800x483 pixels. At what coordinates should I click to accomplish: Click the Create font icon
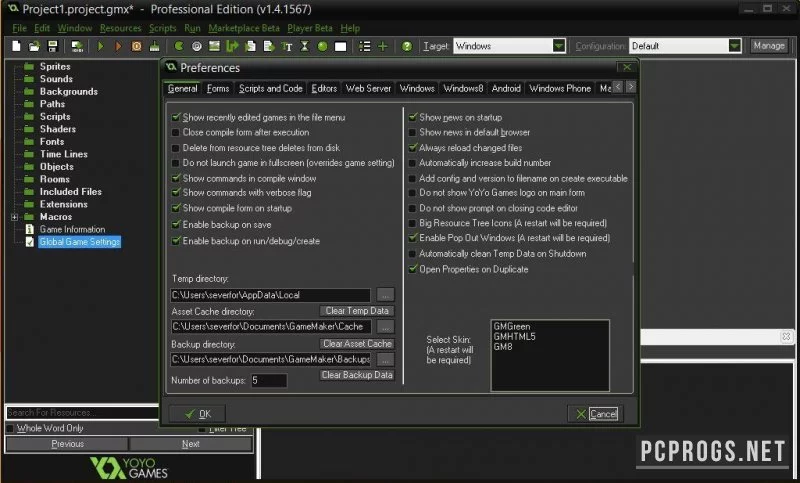(287, 46)
